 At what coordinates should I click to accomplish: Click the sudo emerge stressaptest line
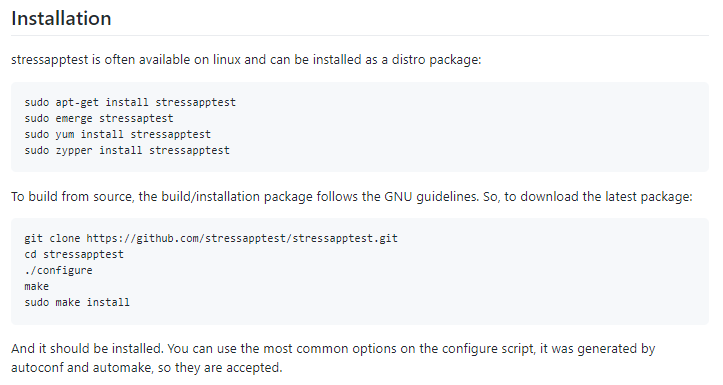click(x=99, y=118)
